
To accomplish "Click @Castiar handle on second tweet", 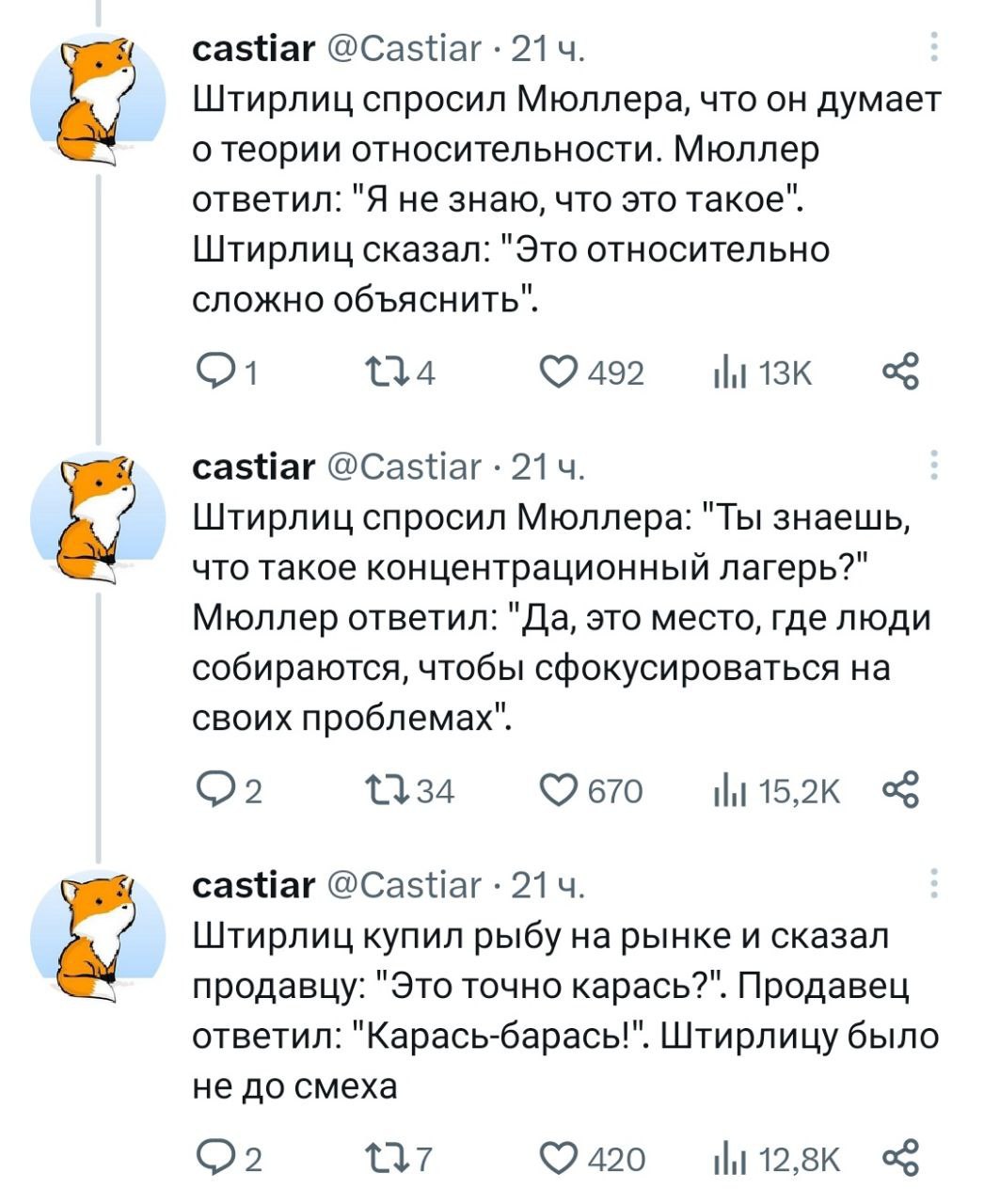I will (404, 466).
